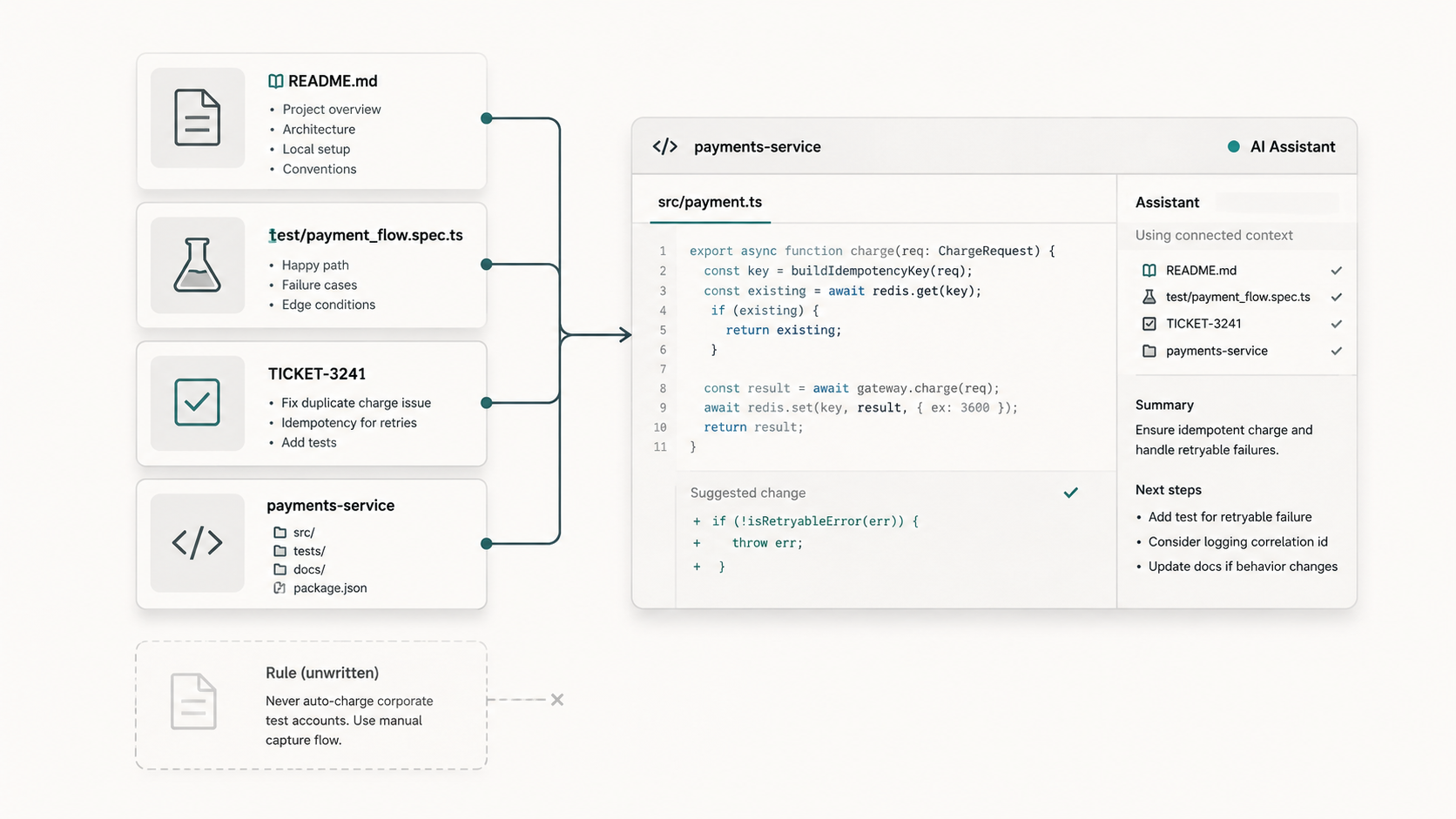Click 'Conventions' bullet in README.md card
Viewport: 1456px width, 819px height.
pos(320,169)
